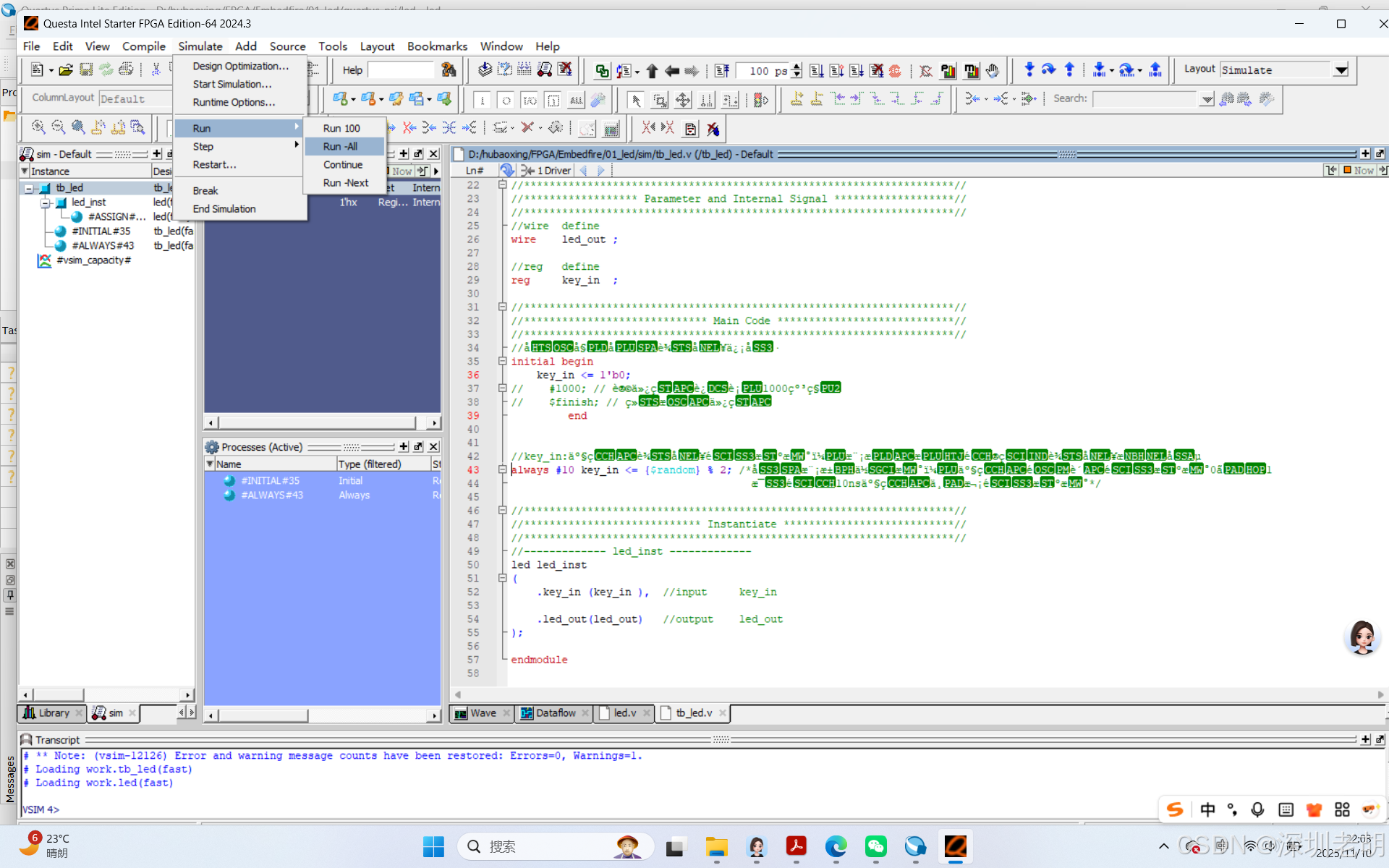Click the black Up arrow navigation icon

tap(652, 71)
